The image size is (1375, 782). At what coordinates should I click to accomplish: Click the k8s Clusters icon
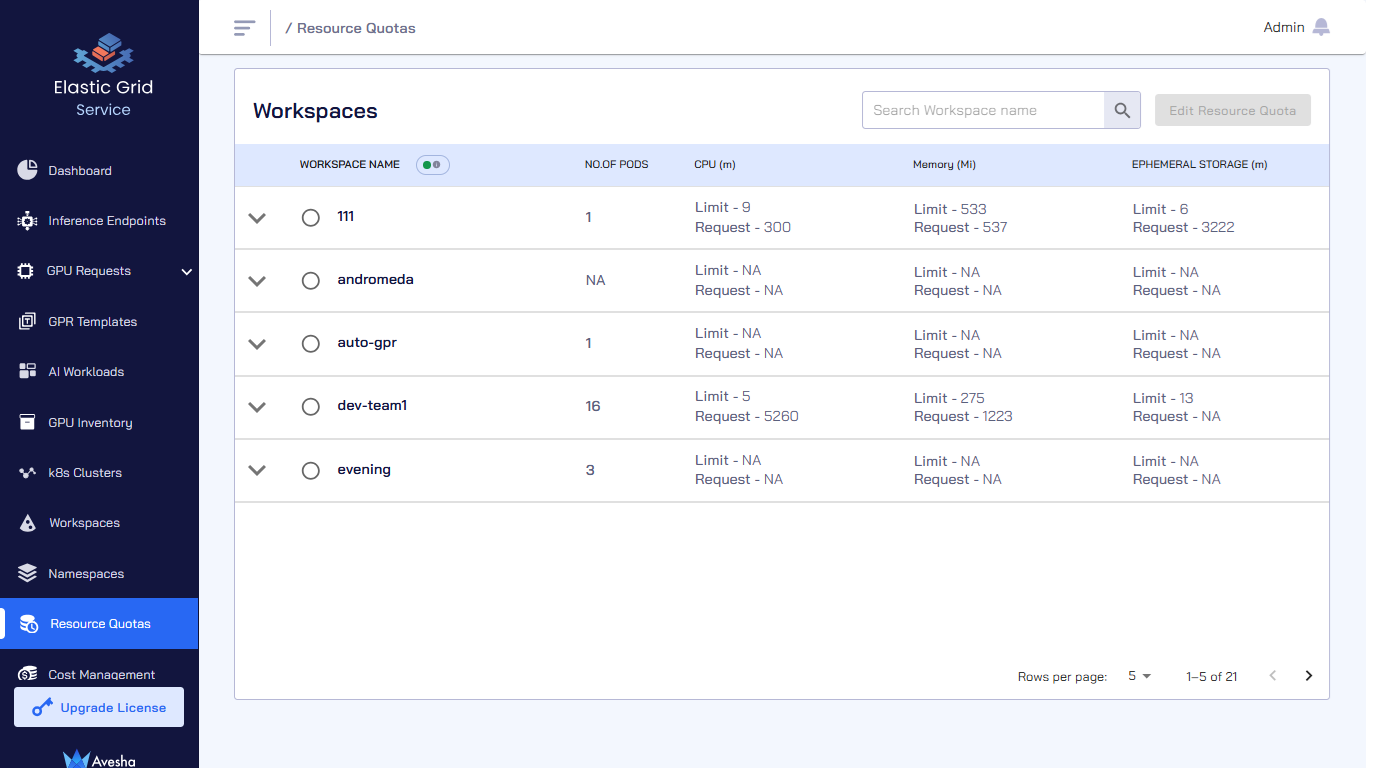(27, 473)
